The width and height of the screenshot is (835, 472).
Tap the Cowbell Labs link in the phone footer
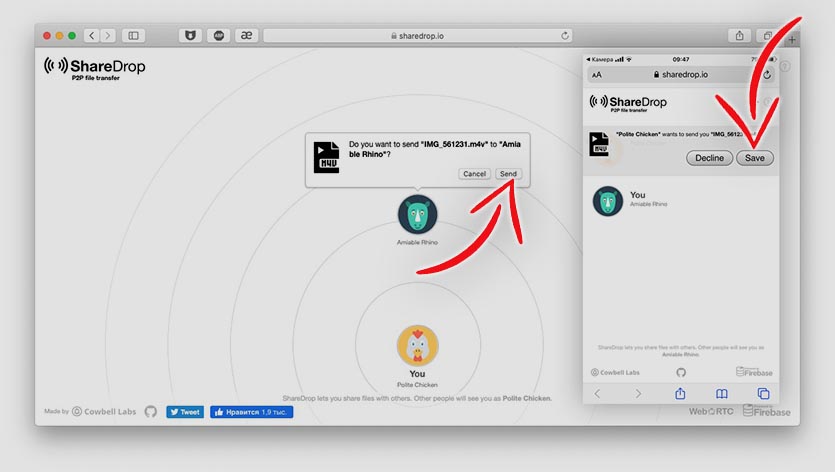pyautogui.click(x=615, y=372)
